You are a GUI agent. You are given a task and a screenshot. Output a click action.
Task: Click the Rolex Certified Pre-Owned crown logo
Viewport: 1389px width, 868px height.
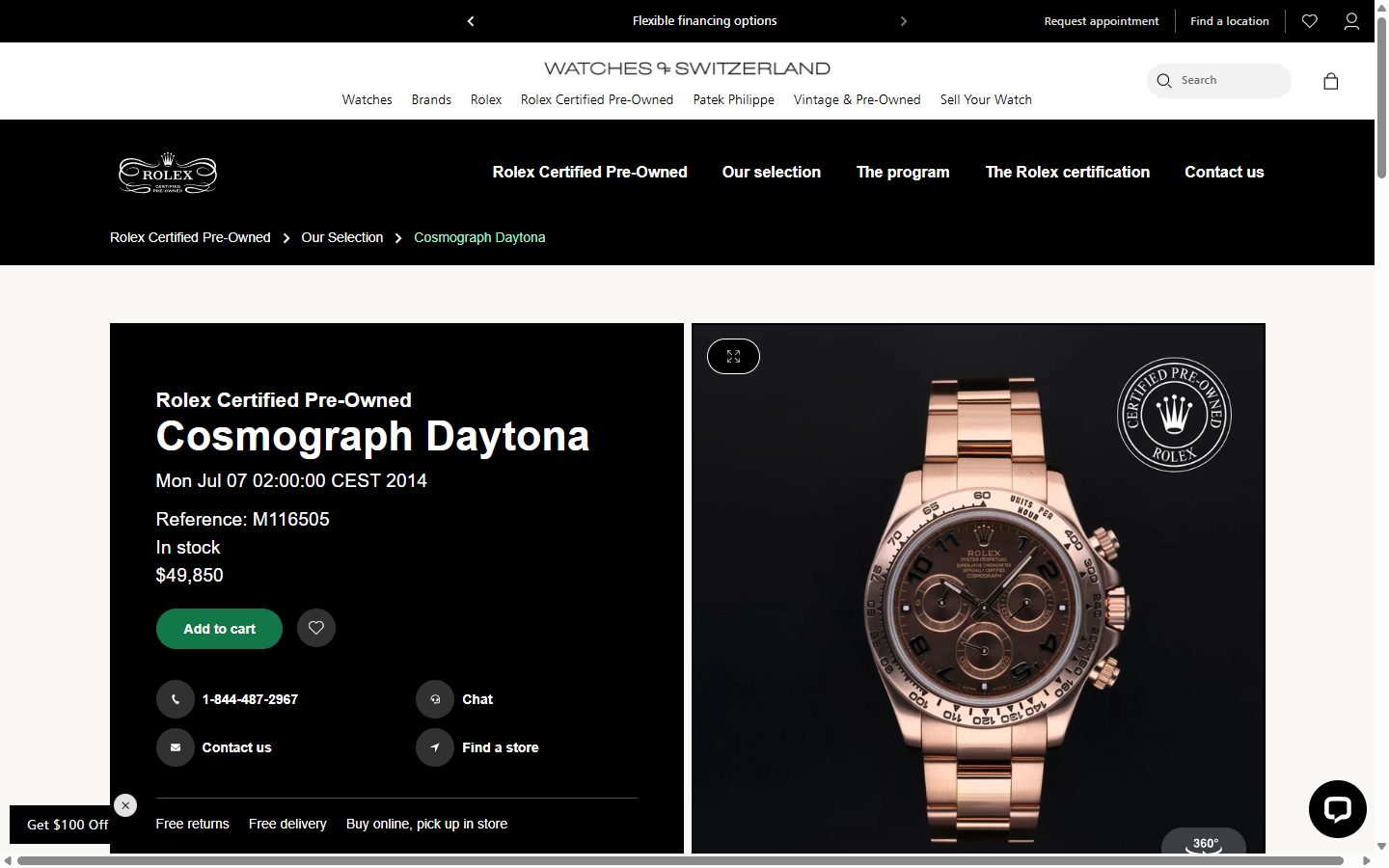pos(168,174)
